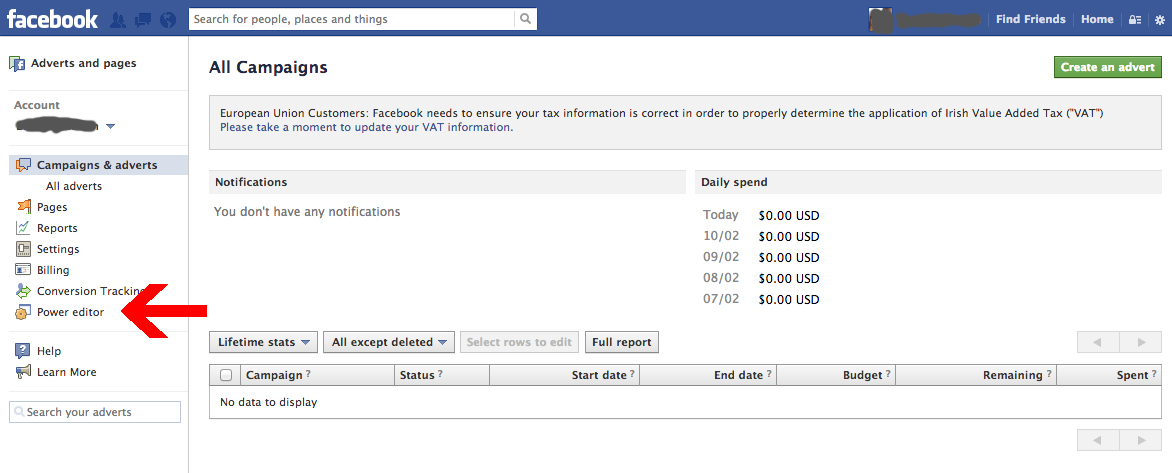1172x473 pixels.
Task: Focus the people, places and things search box
Action: tap(351, 19)
